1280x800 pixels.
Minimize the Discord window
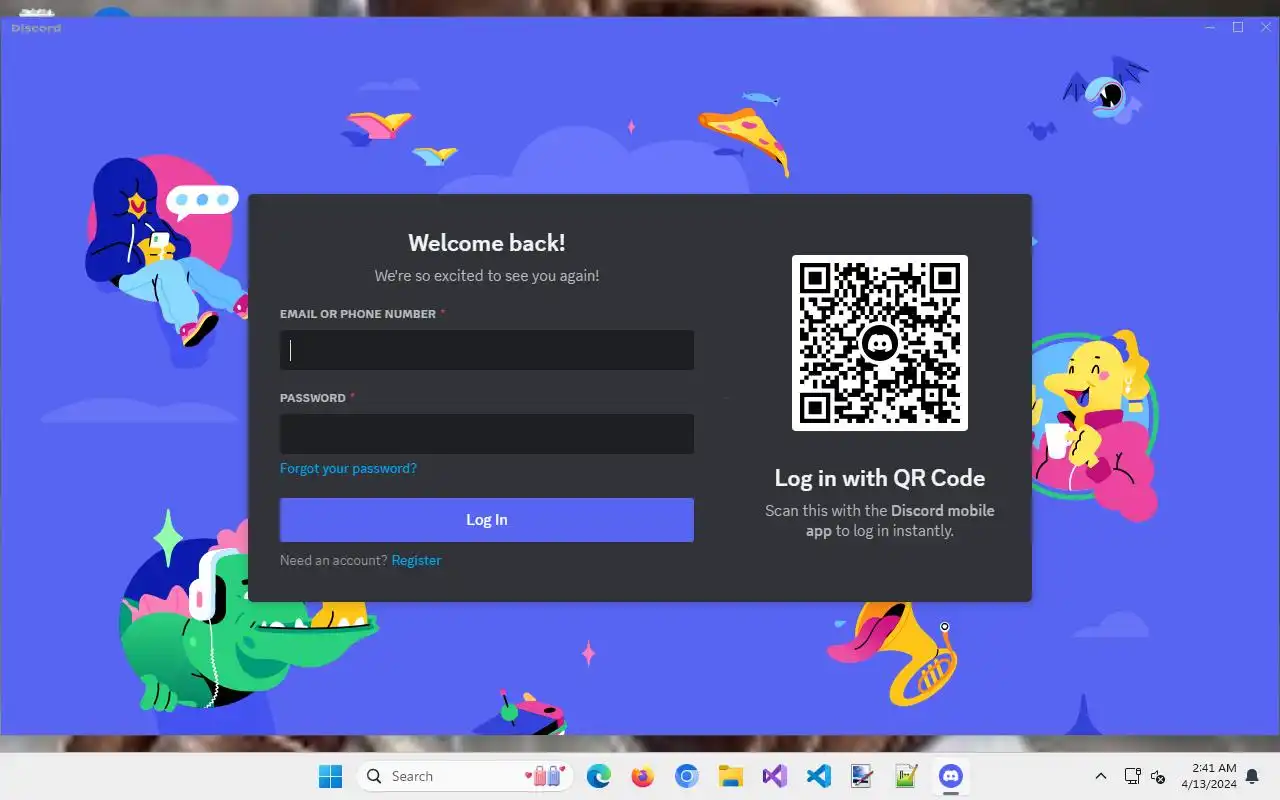pyautogui.click(x=1210, y=27)
